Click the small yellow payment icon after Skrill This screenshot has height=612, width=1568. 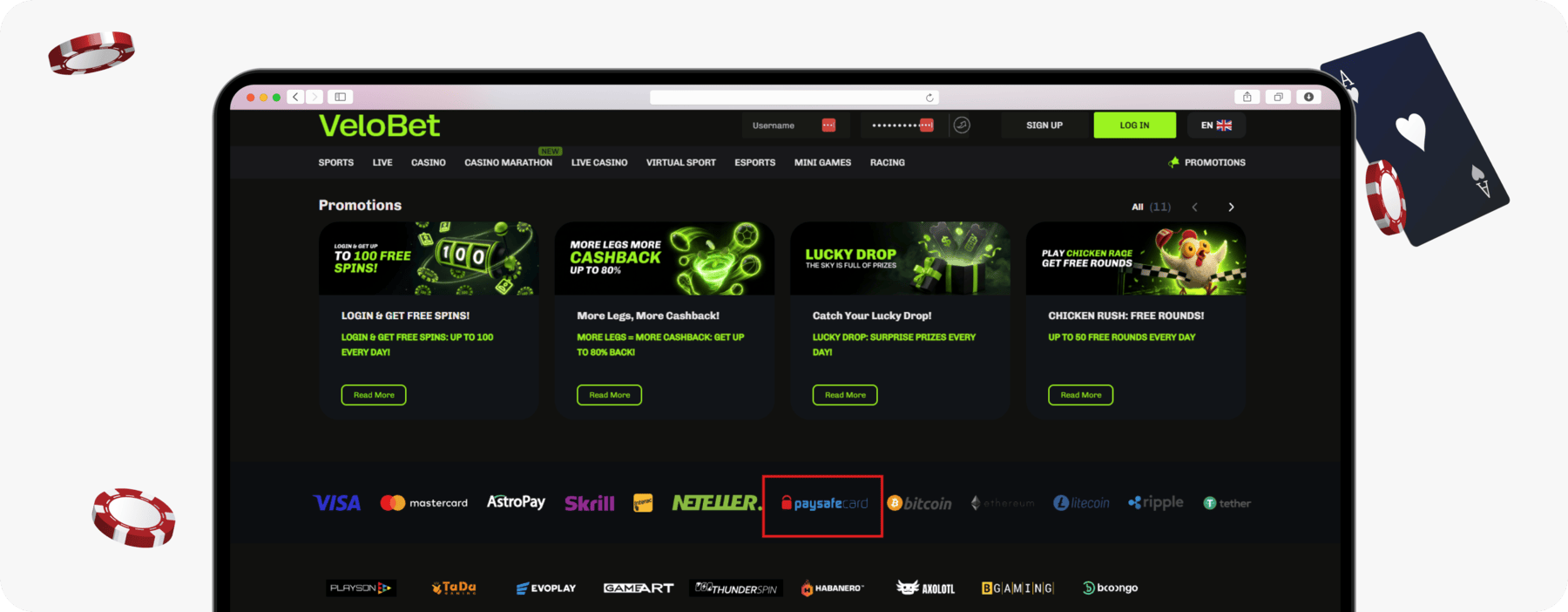click(x=643, y=503)
